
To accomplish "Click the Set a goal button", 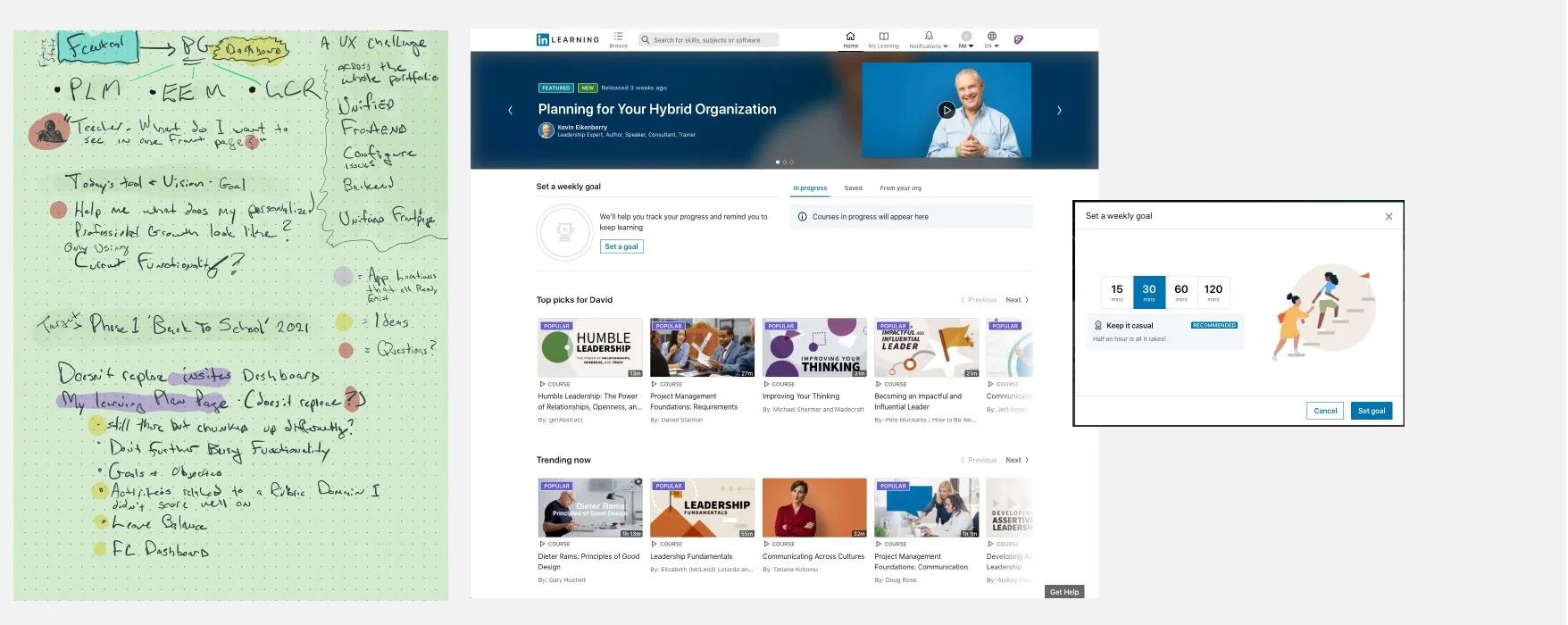I will tap(621, 246).
